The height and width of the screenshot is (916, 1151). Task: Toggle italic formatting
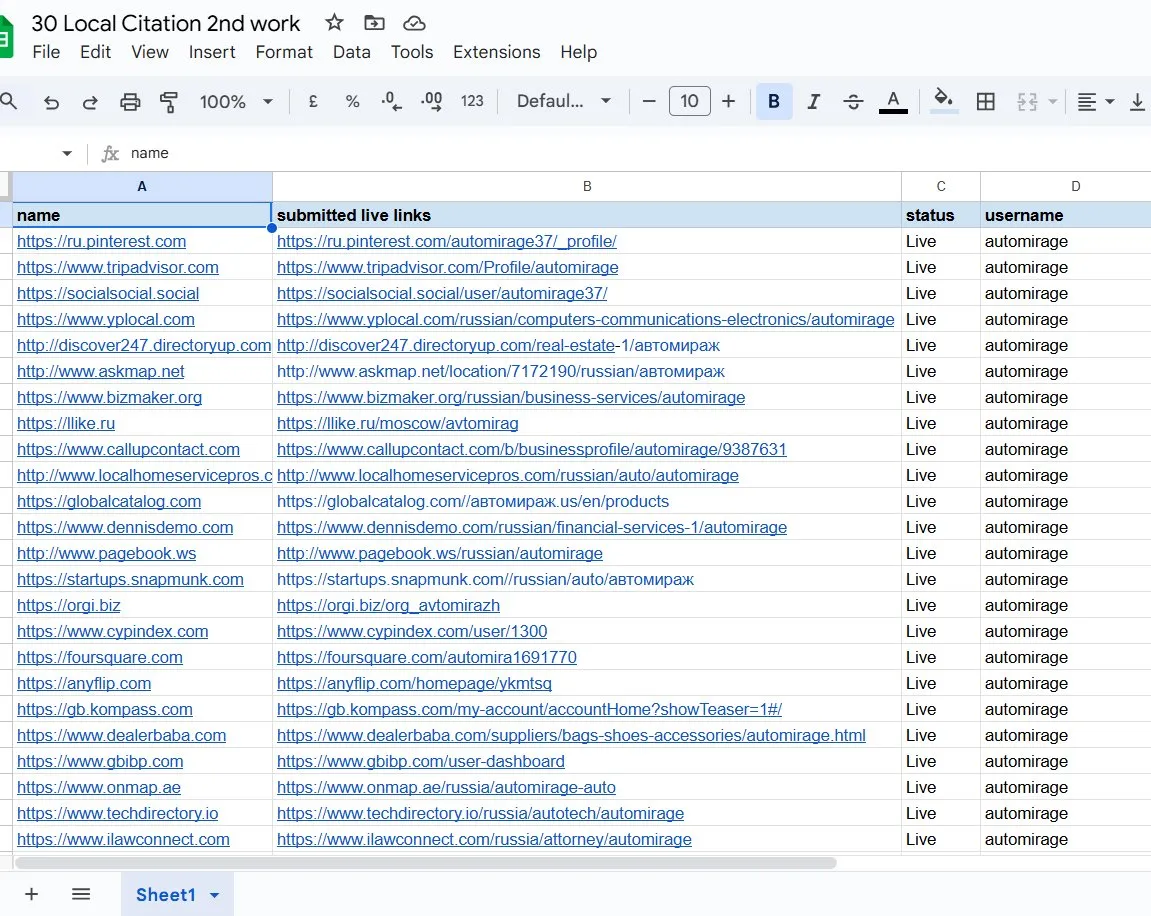(813, 101)
